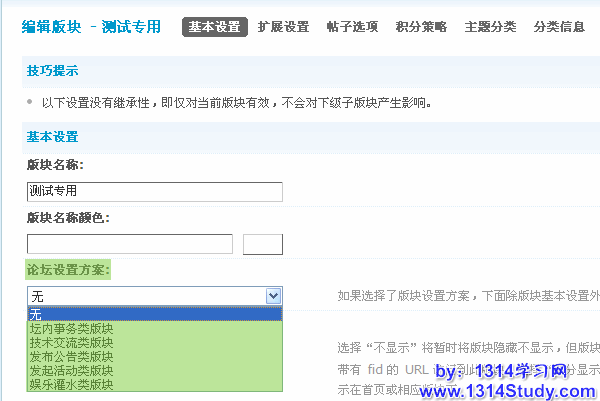Choose the 发布公告类版块 option
The width and height of the screenshot is (600, 401).
(72, 356)
